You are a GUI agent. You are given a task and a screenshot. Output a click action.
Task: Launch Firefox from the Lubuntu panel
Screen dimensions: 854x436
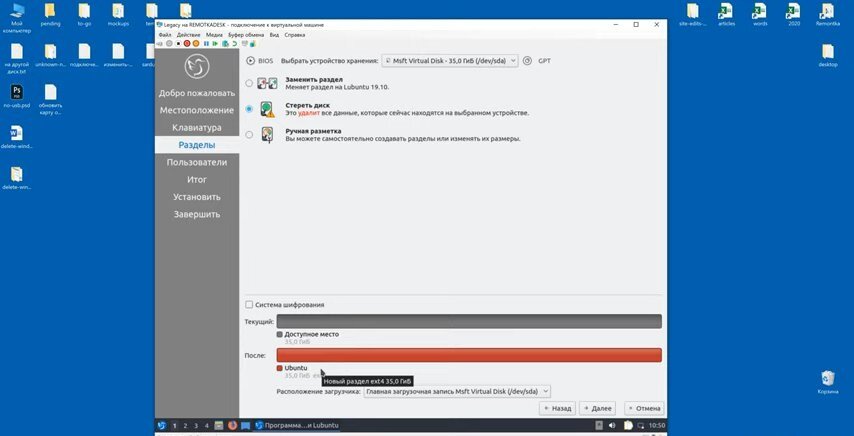click(x=233, y=426)
